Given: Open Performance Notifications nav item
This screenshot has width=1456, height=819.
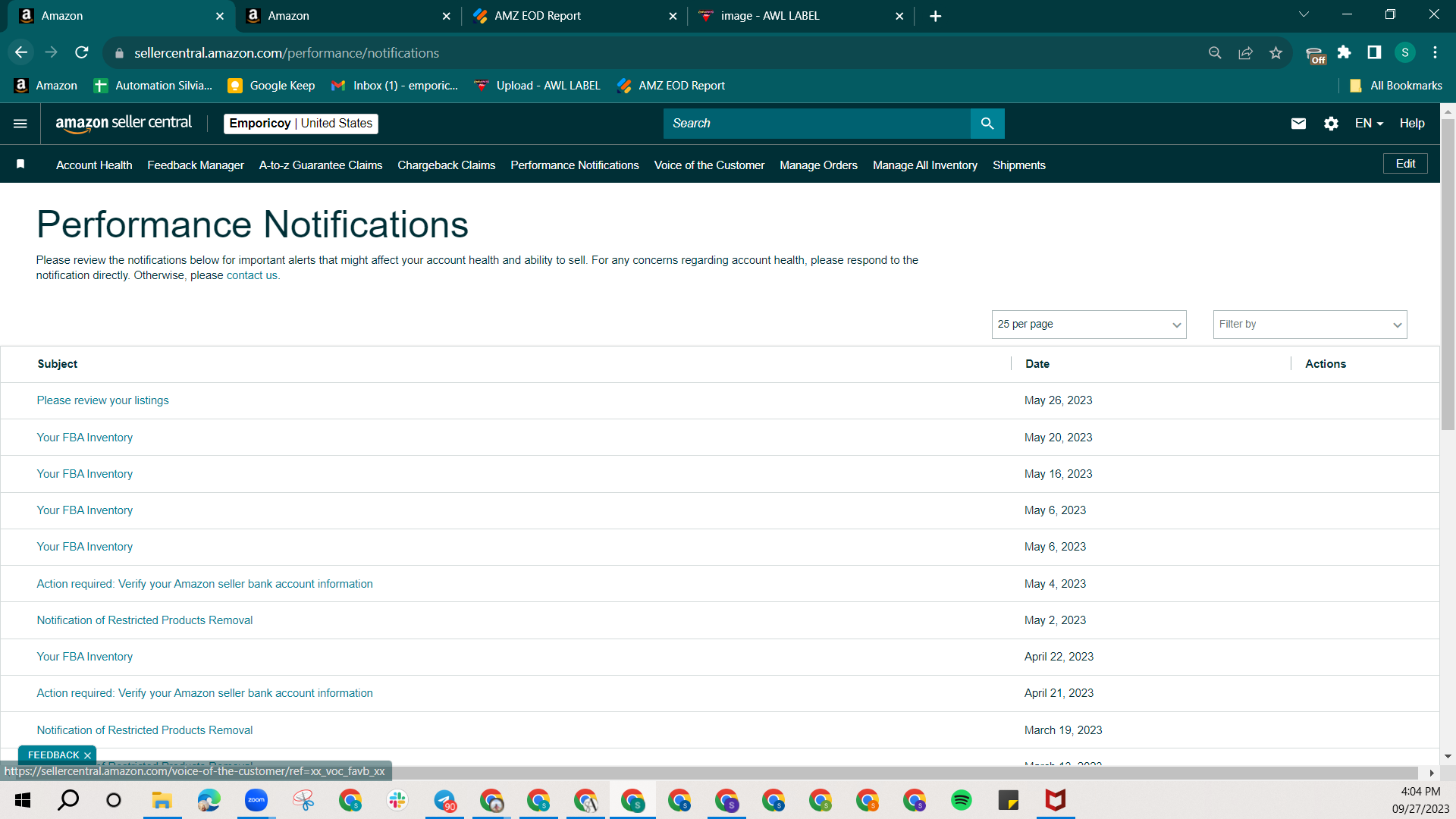Looking at the screenshot, I should click(x=575, y=165).
